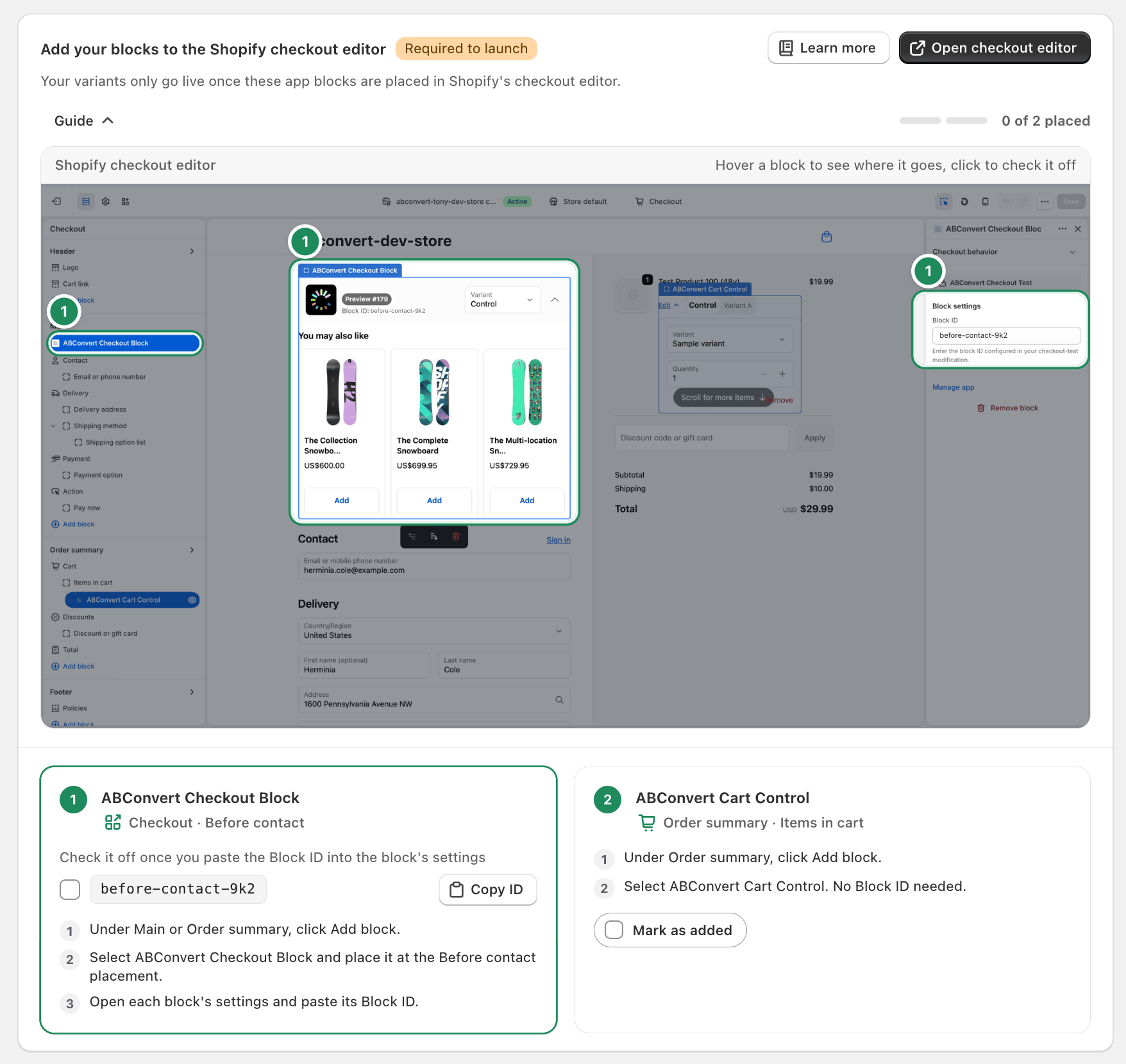Click the shopping bag icon in checkout header
Screen dimensions: 1126x1064
click(827, 237)
